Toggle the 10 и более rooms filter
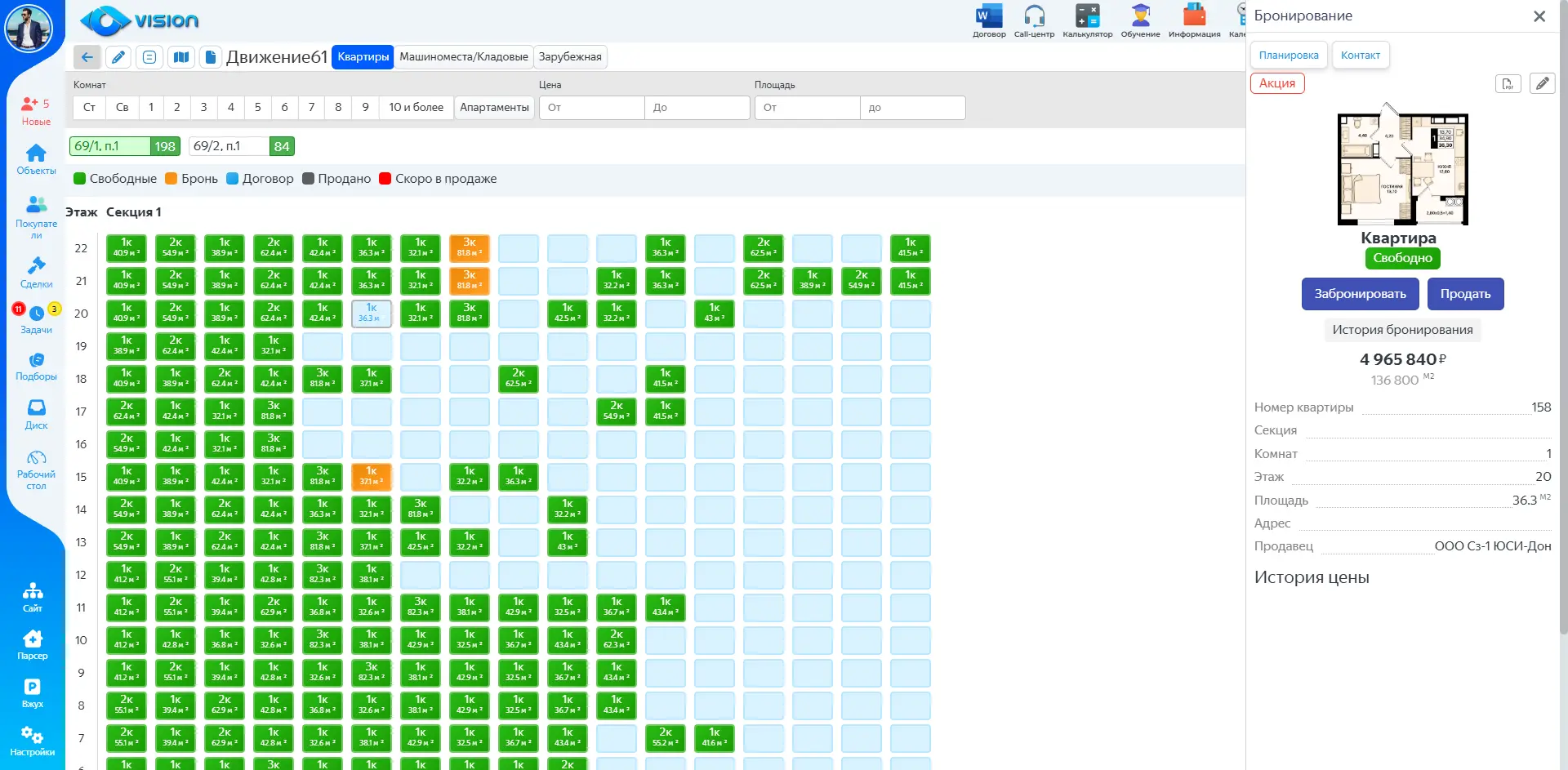 [416, 108]
